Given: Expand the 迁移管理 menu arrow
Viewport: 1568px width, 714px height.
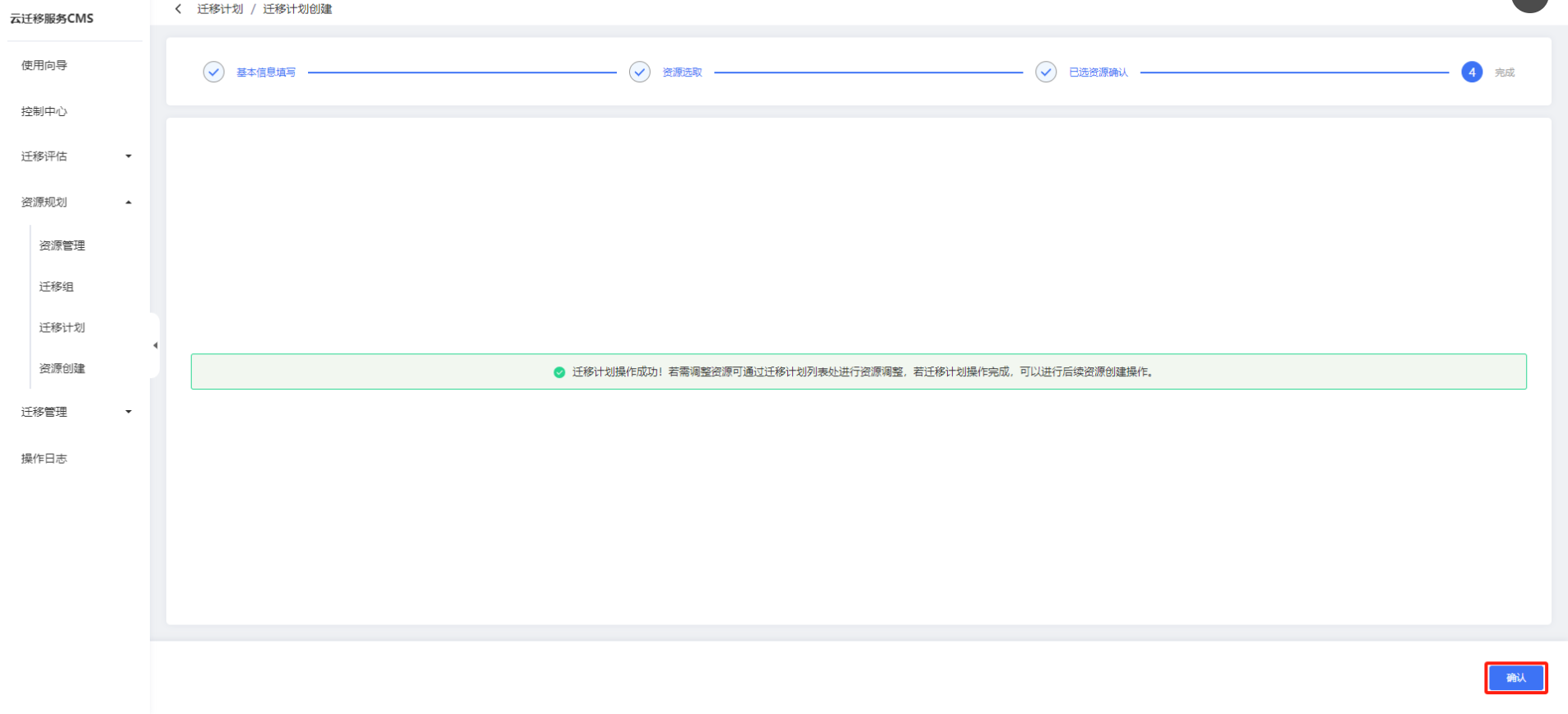Looking at the screenshot, I should pyautogui.click(x=128, y=412).
